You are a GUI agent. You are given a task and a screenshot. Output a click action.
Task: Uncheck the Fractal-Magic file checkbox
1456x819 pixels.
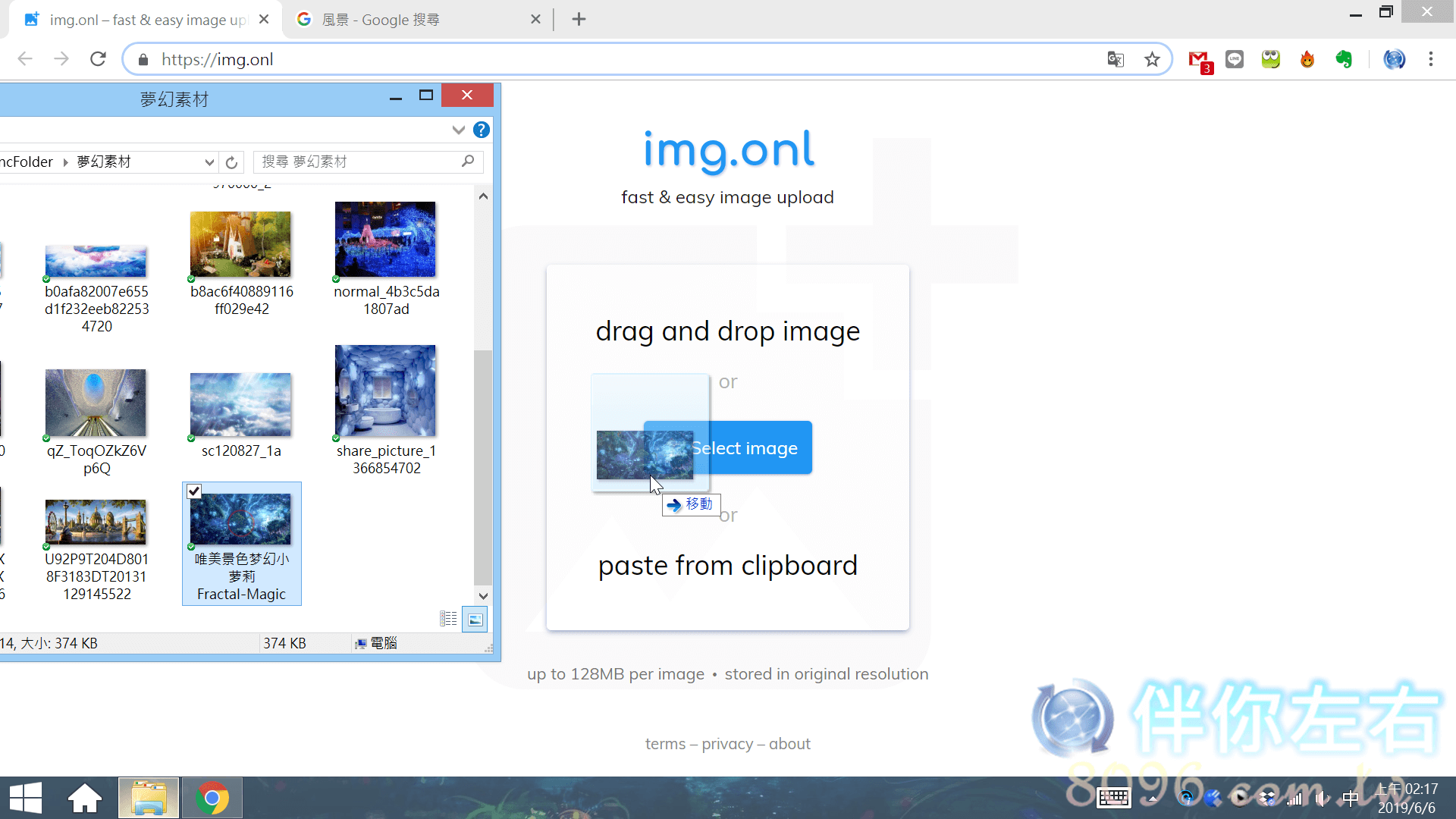click(x=194, y=491)
